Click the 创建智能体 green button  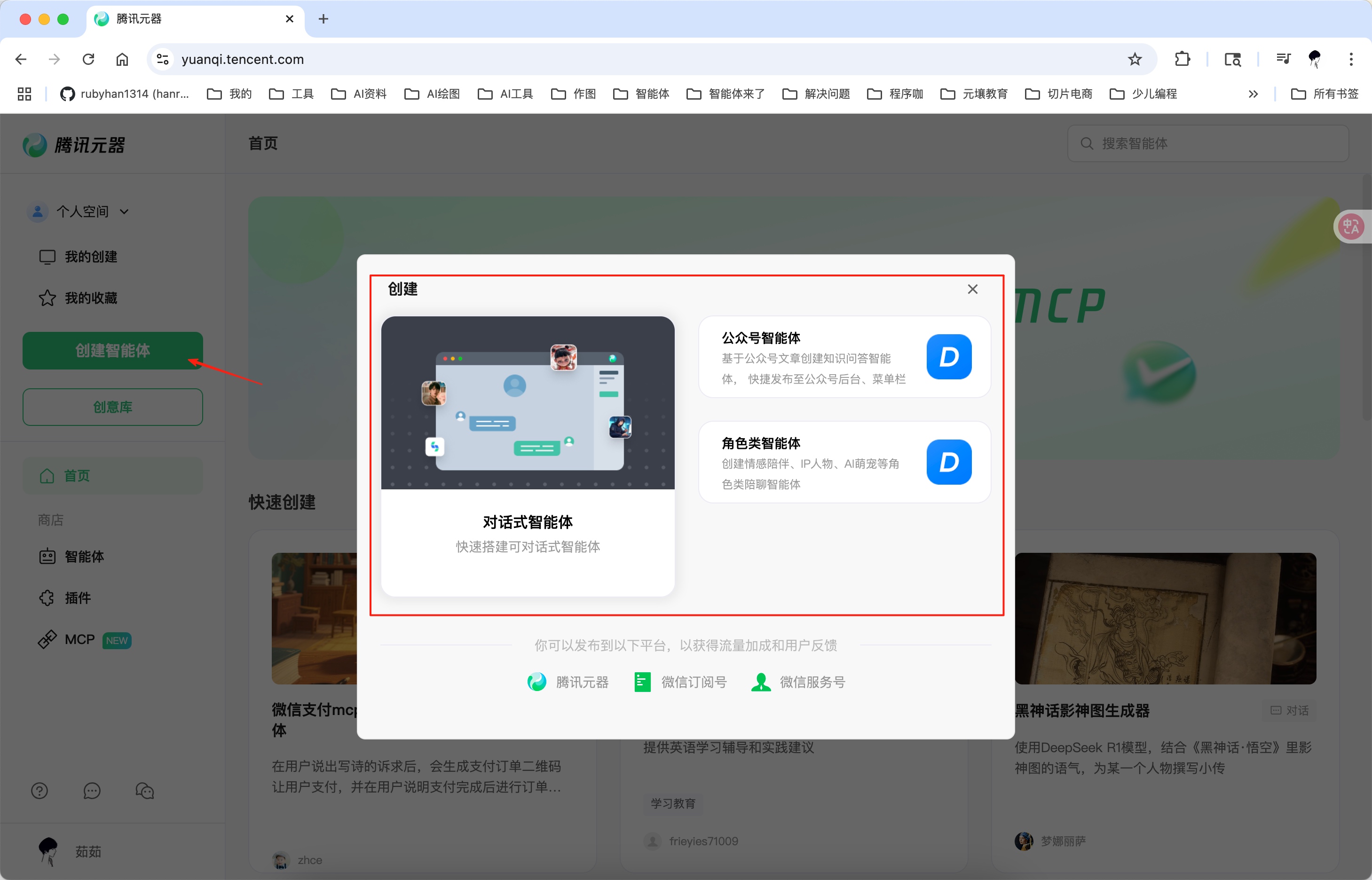coord(112,350)
